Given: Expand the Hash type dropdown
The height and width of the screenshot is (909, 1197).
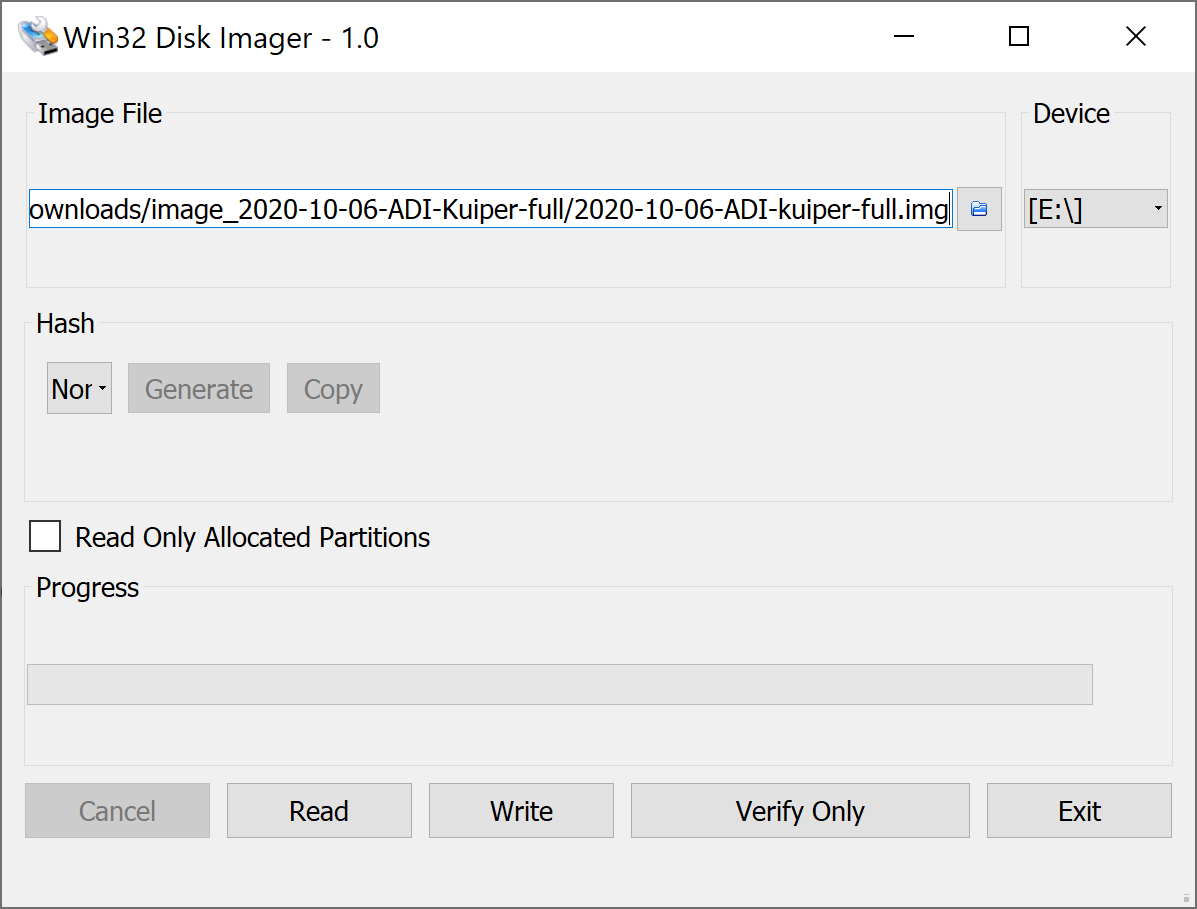Looking at the screenshot, I should 79,388.
